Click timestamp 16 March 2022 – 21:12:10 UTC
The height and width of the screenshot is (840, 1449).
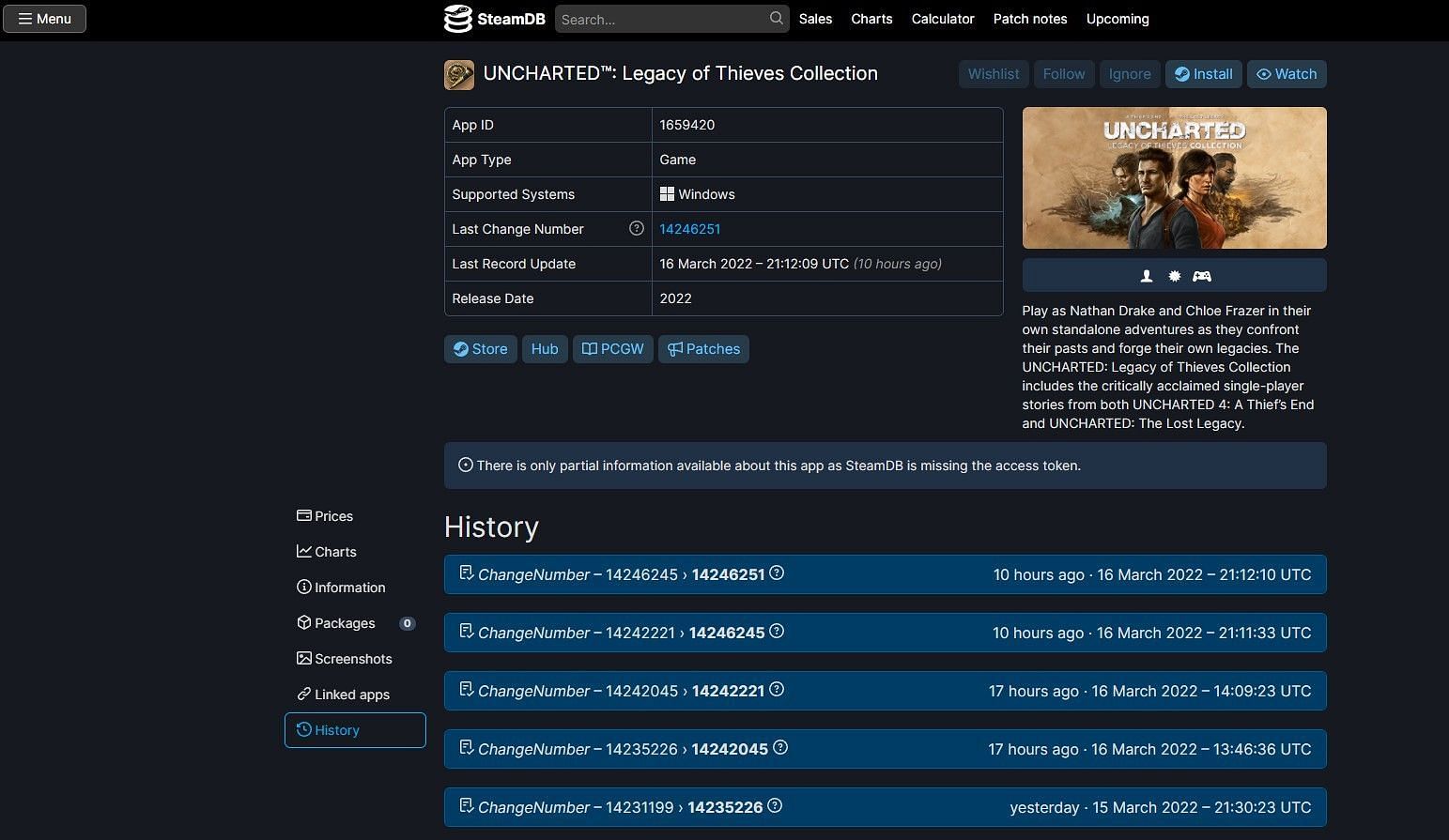coord(1204,574)
